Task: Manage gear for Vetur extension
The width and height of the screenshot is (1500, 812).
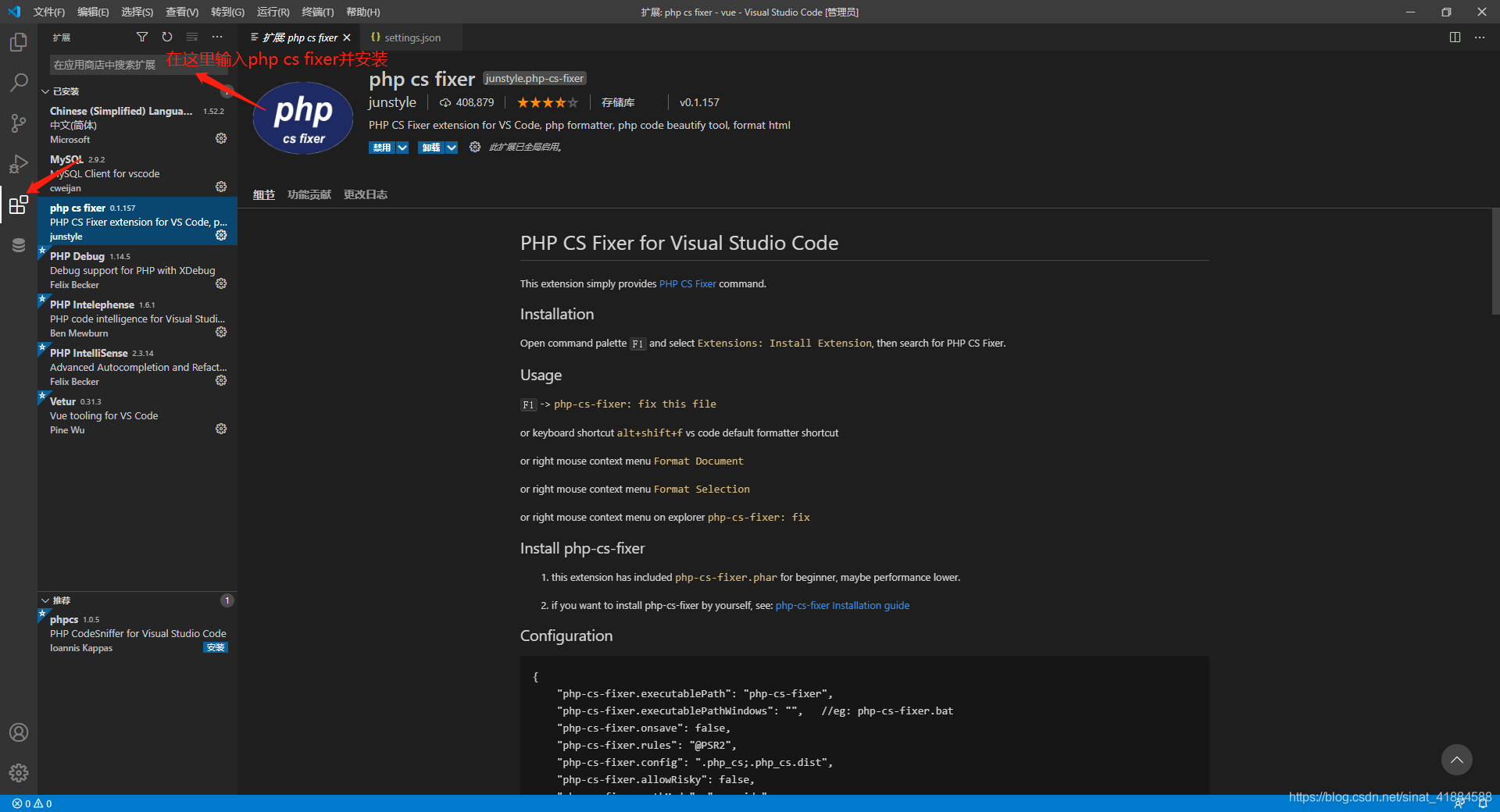Action: pyautogui.click(x=221, y=429)
